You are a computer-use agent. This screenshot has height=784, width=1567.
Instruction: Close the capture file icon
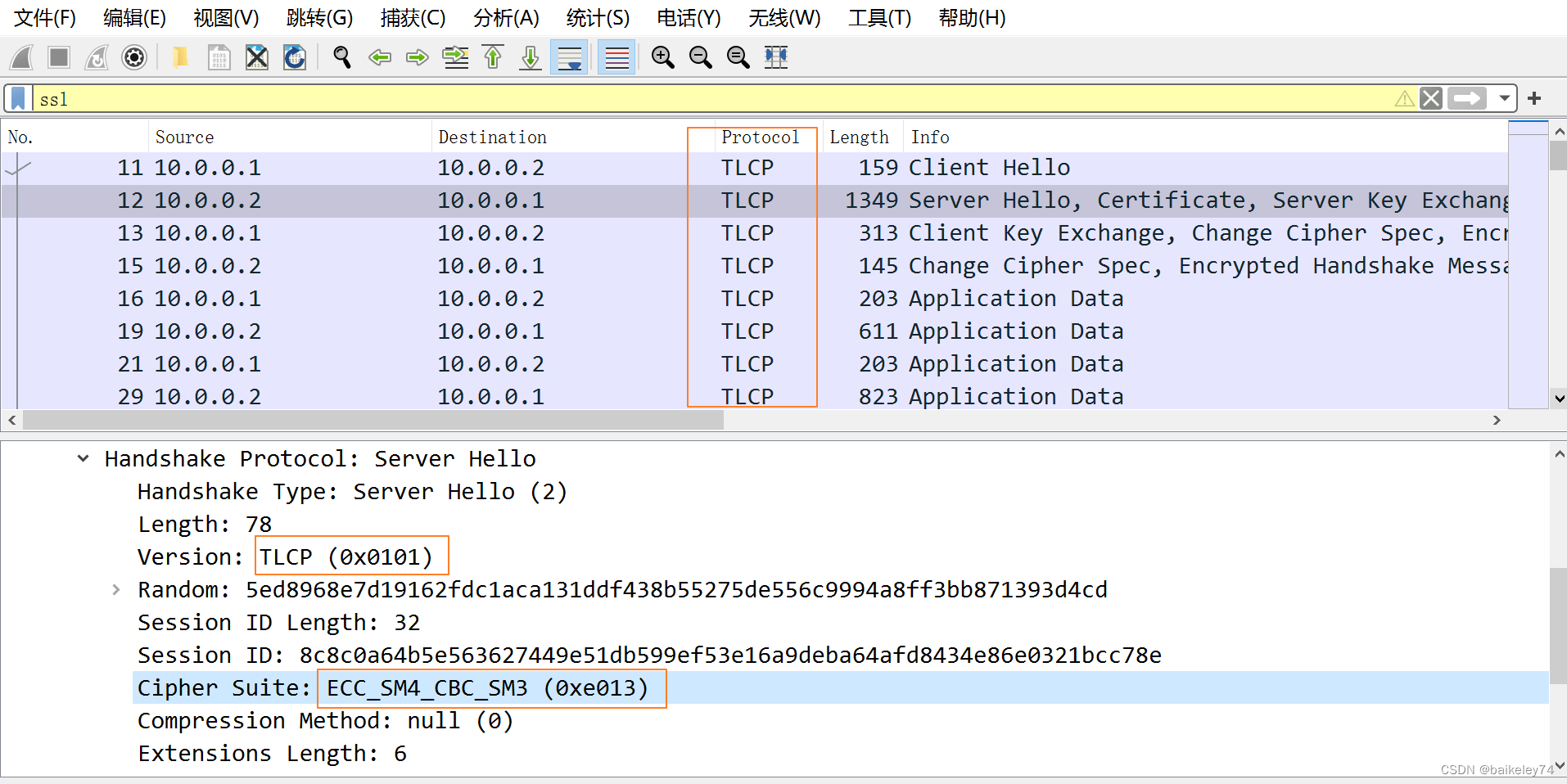click(x=257, y=57)
